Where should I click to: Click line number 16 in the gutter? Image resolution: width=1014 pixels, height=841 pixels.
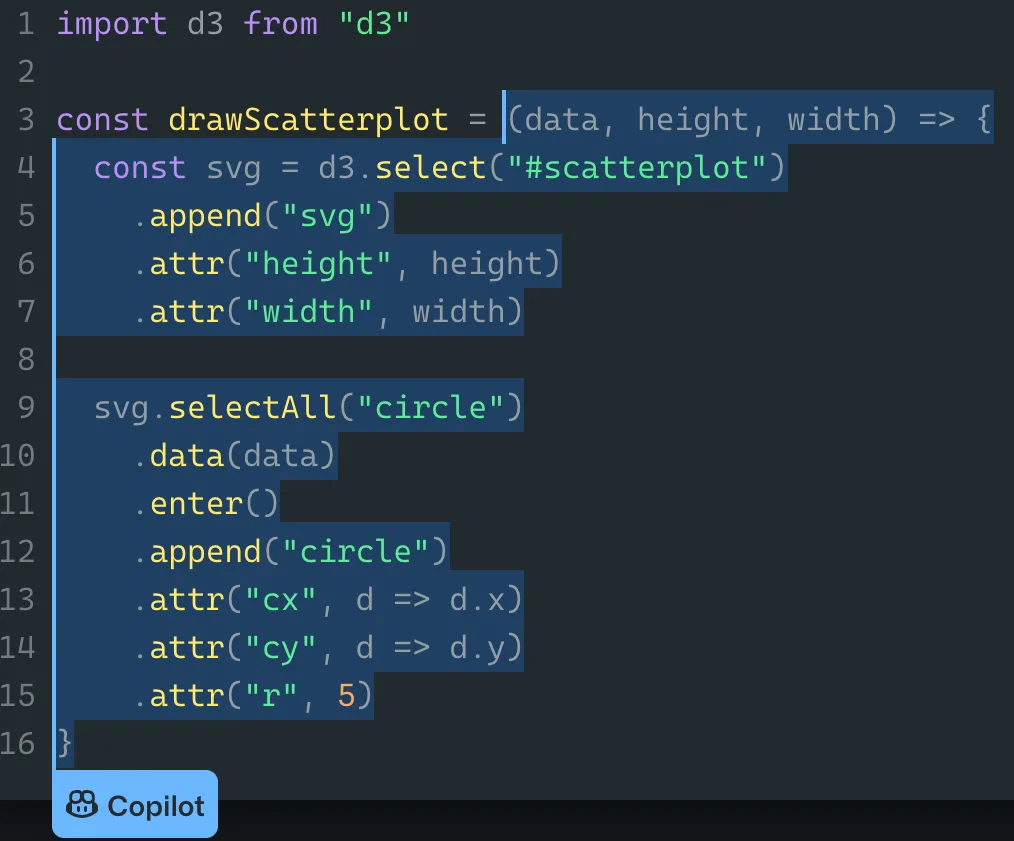point(17,744)
